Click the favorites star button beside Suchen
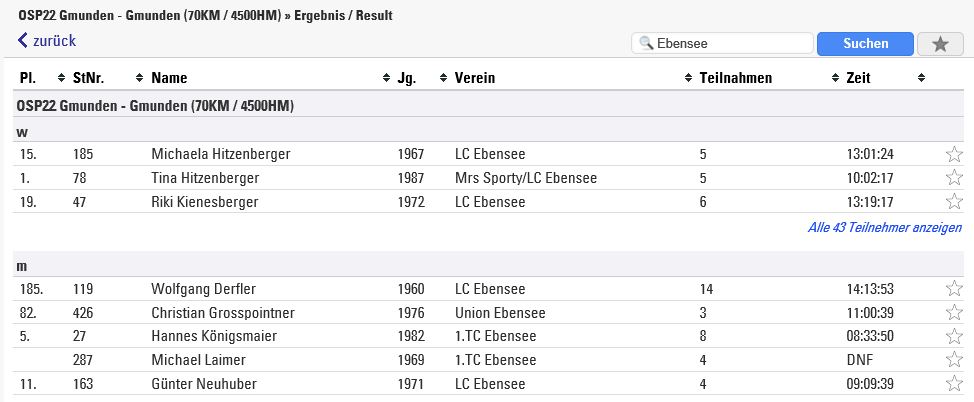The height and width of the screenshot is (402, 974). pos(940,43)
